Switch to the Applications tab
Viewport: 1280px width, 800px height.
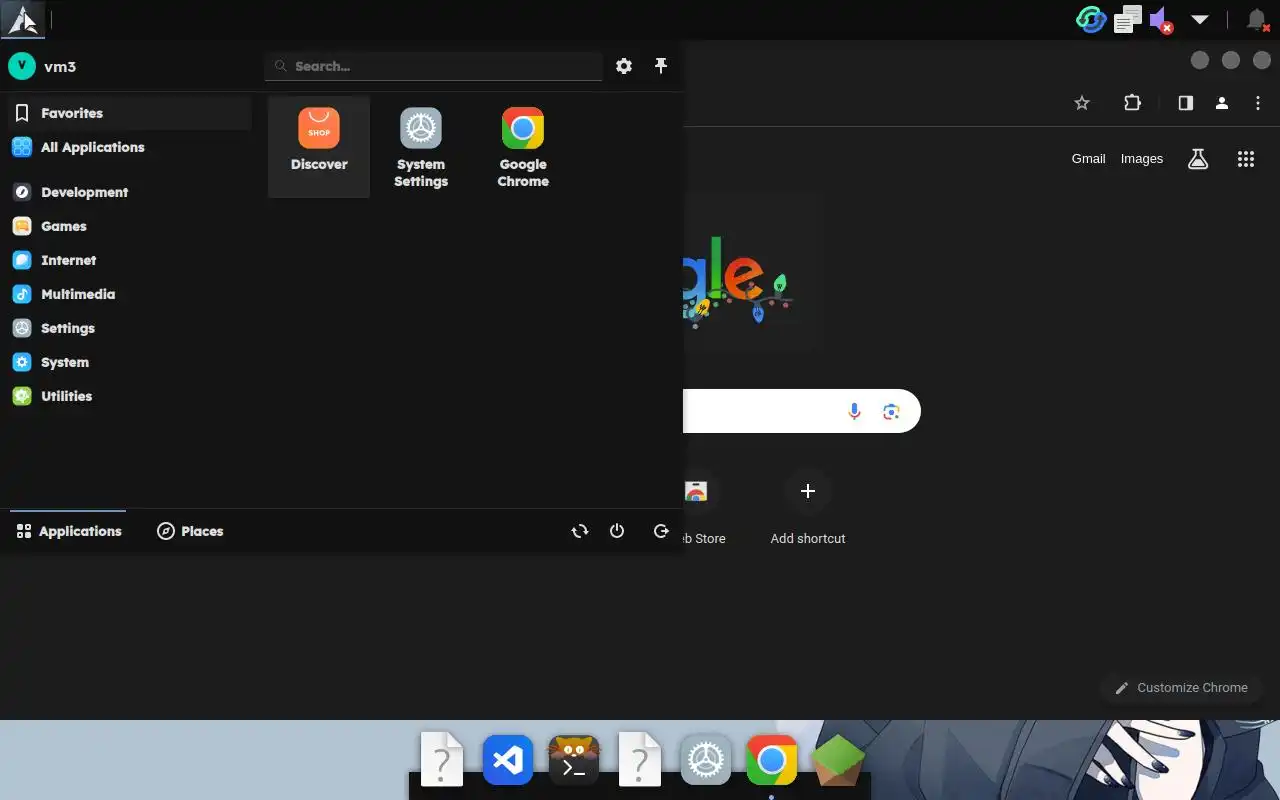tap(69, 531)
